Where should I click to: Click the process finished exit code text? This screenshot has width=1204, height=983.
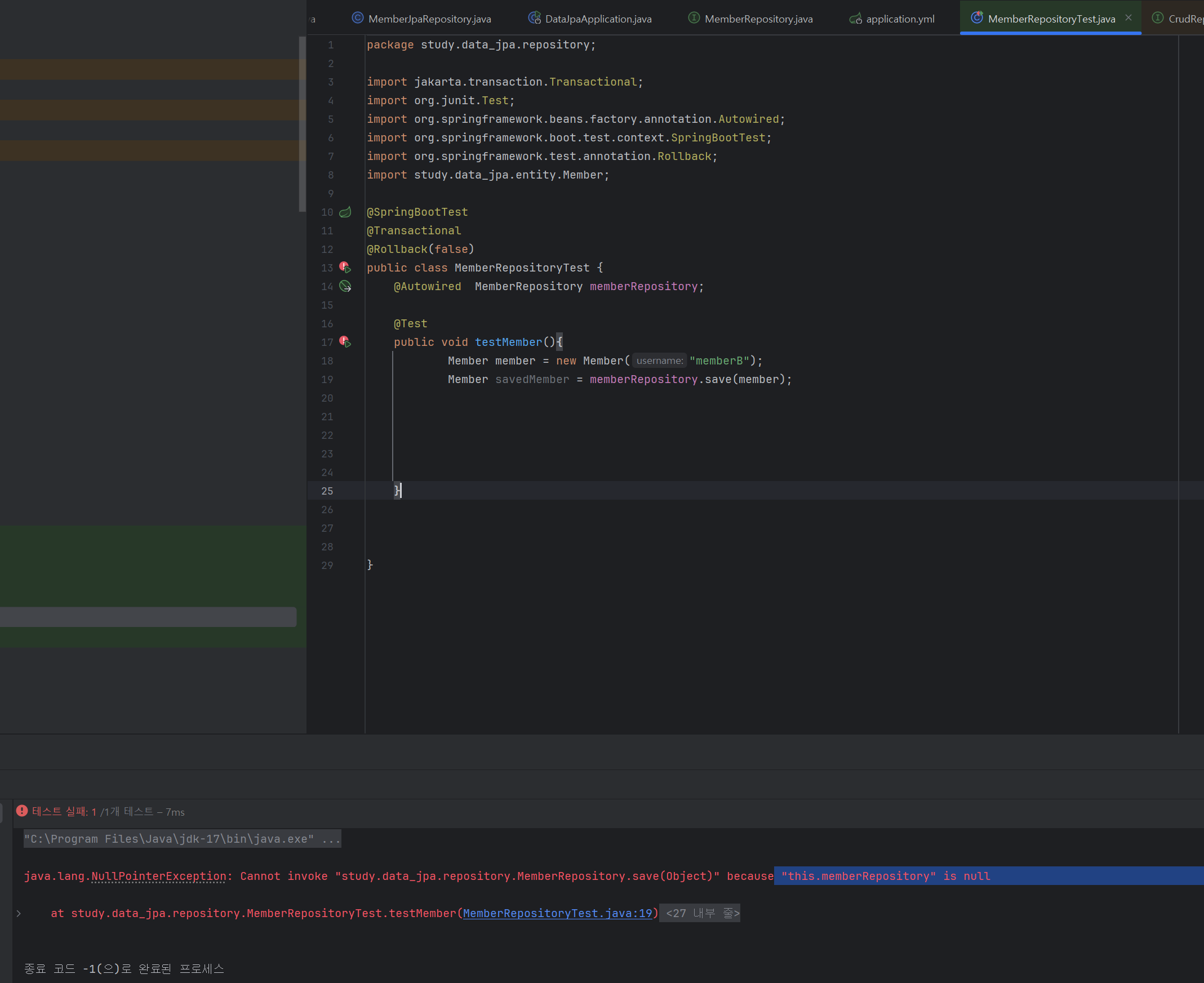(124, 968)
